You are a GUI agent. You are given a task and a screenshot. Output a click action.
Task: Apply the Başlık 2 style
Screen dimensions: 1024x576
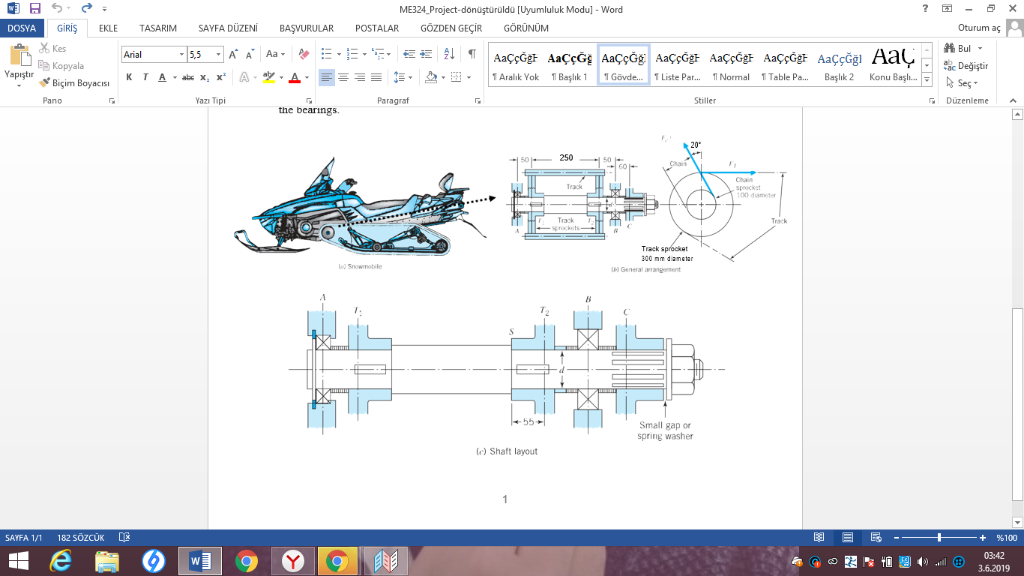(839, 65)
